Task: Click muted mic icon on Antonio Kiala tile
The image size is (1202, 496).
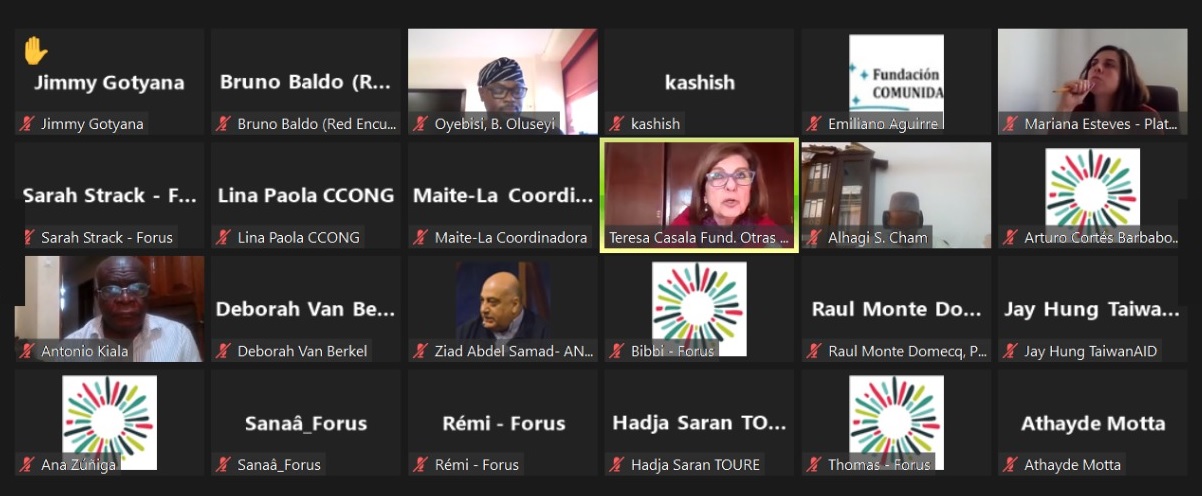Action: [28, 351]
